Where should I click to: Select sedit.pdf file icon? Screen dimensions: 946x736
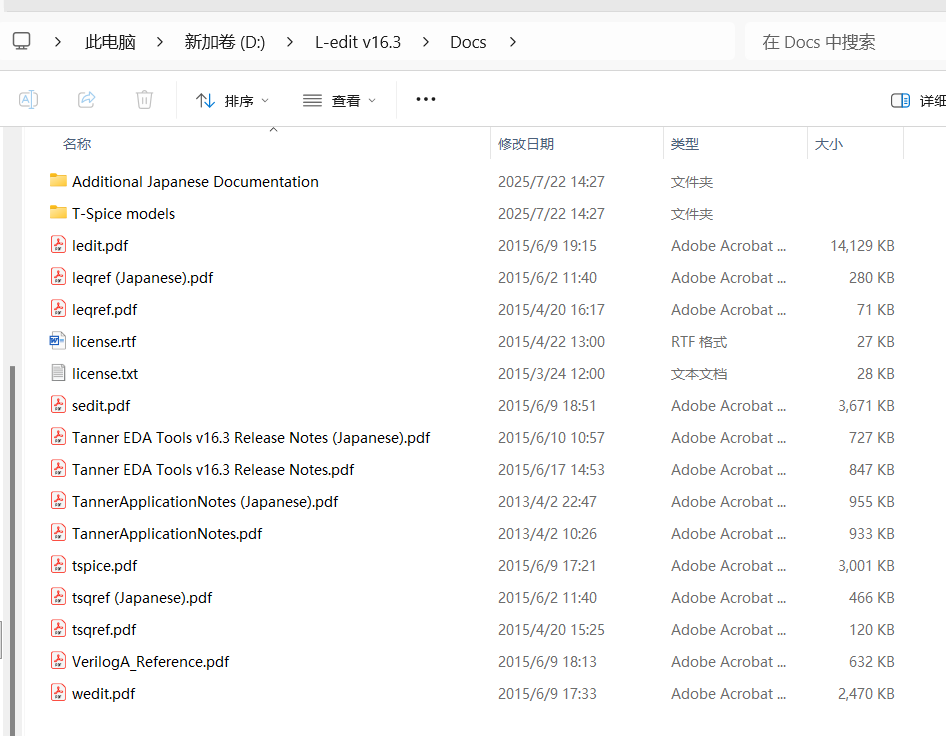(58, 404)
